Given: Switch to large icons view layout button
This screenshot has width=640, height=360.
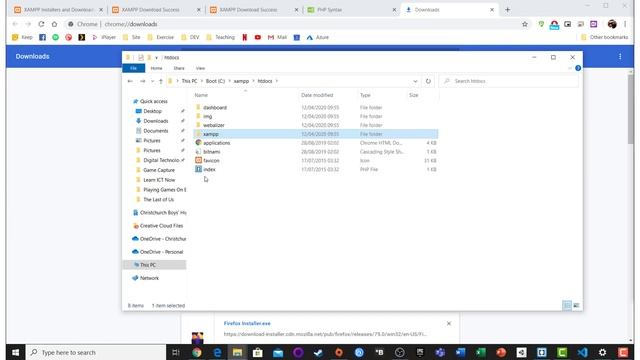Looking at the screenshot, I should click(576, 305).
